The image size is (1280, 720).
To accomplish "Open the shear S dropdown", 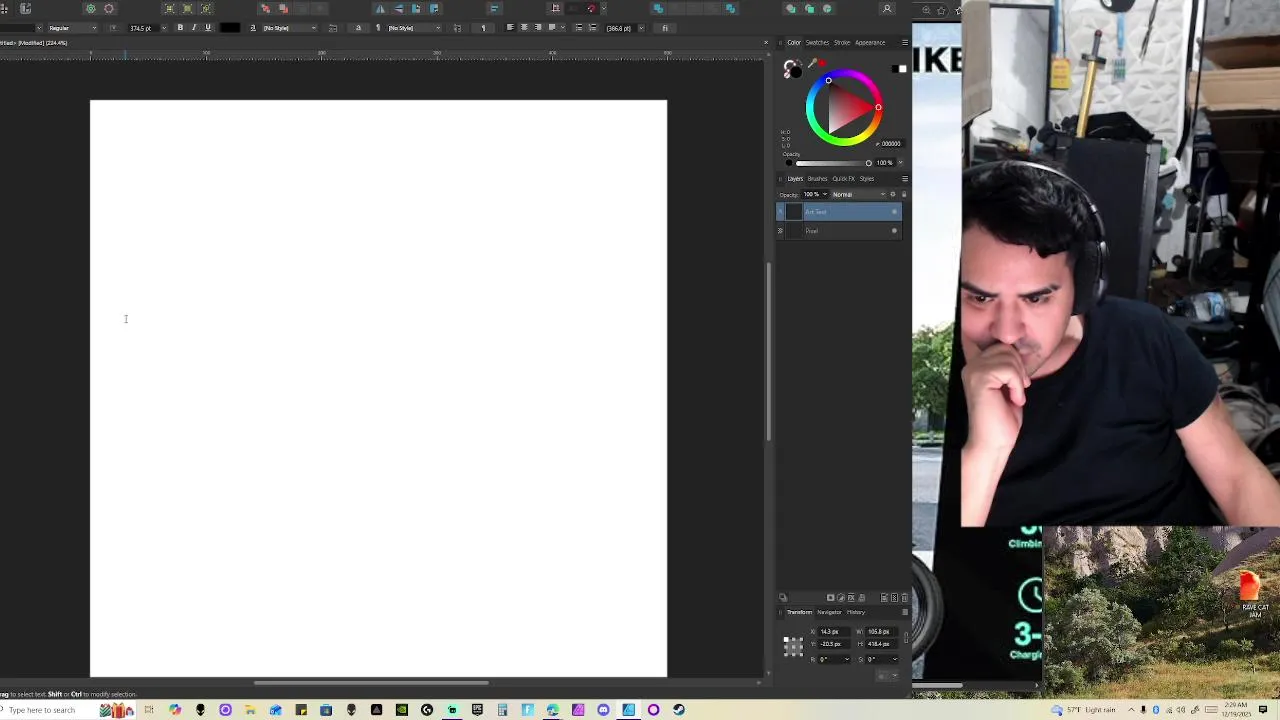I will (x=895, y=659).
